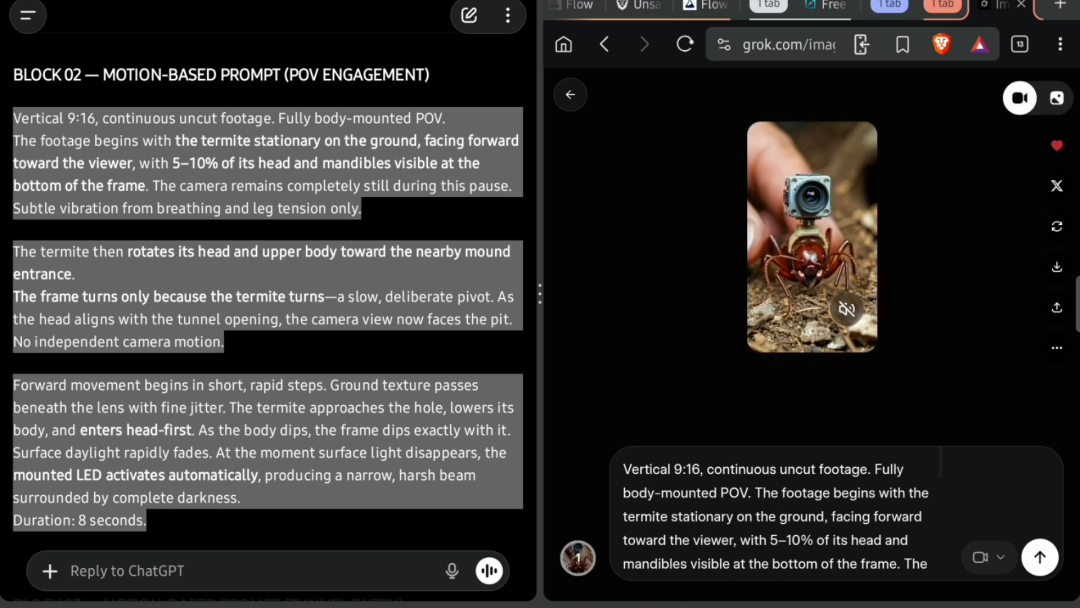1080x608 pixels.
Task: Regenerate the image with the refresh icon
Action: [1057, 227]
